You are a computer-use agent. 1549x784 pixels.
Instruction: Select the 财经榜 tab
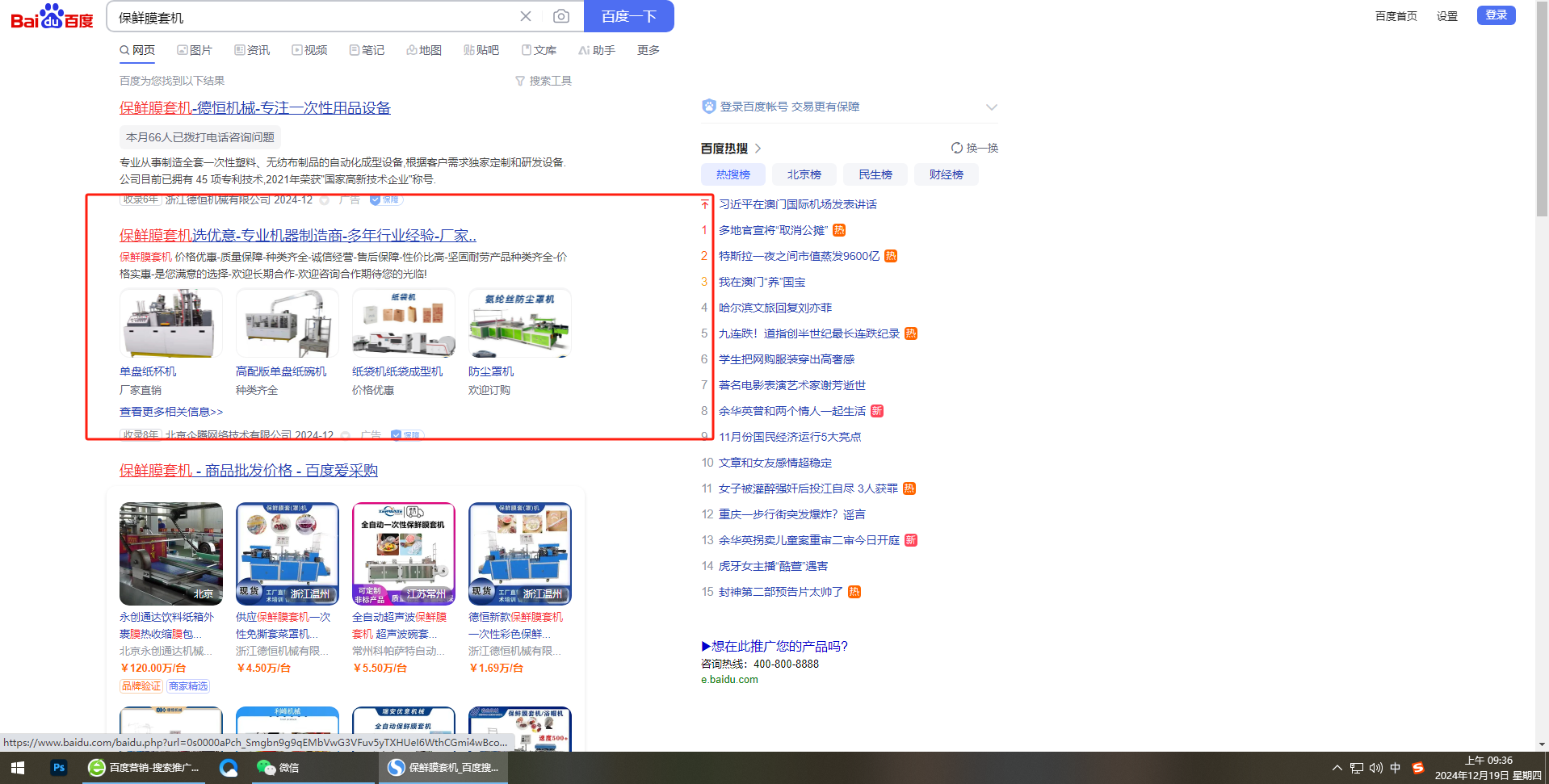[947, 174]
